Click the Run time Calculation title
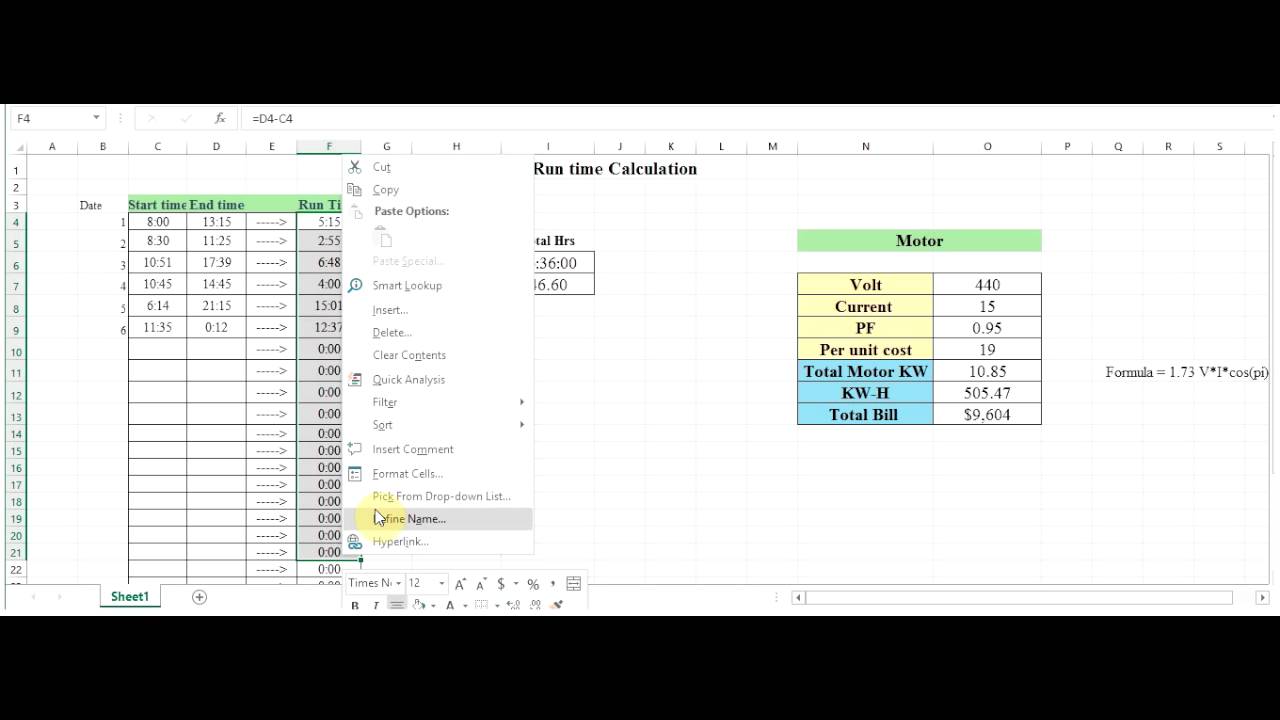The image size is (1280, 720). click(615, 169)
